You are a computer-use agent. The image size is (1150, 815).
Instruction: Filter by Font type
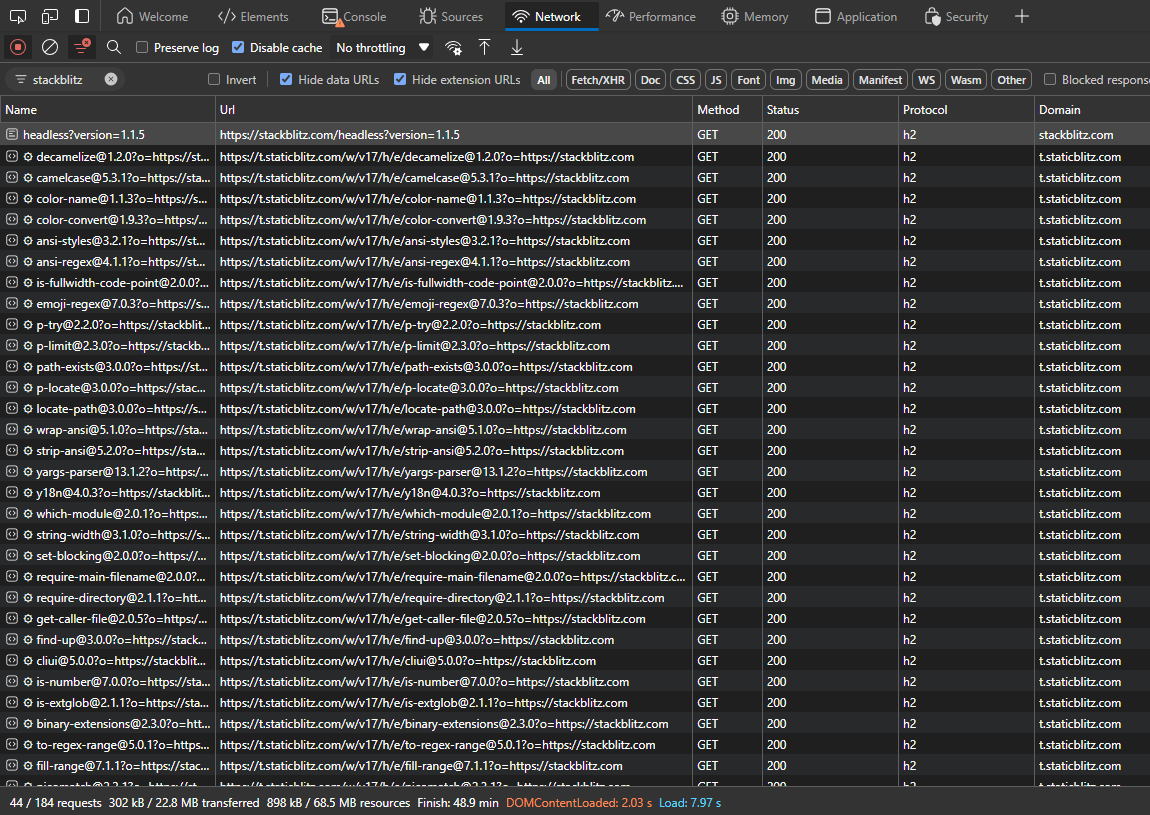point(748,80)
